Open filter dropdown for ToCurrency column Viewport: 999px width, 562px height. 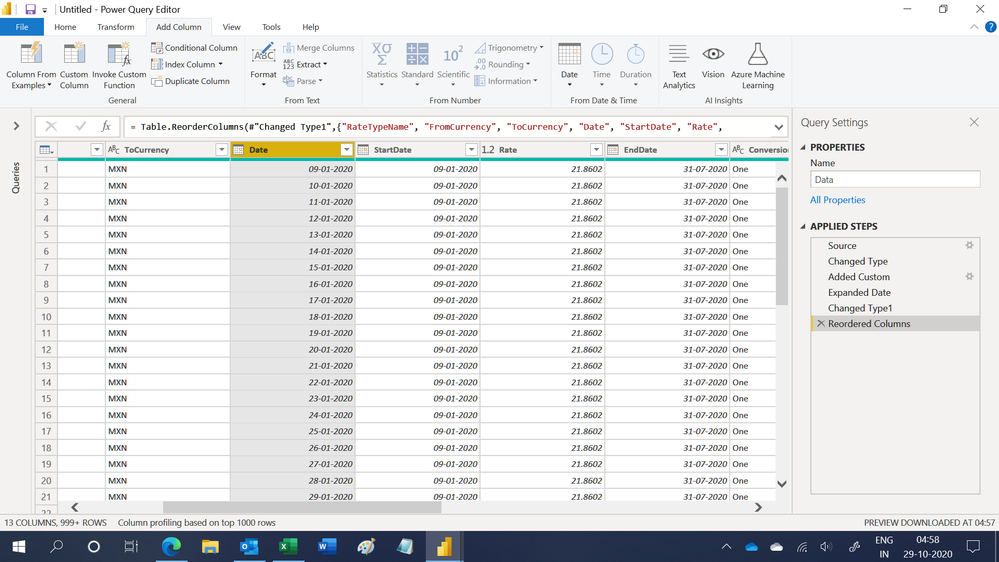[x=221, y=150]
